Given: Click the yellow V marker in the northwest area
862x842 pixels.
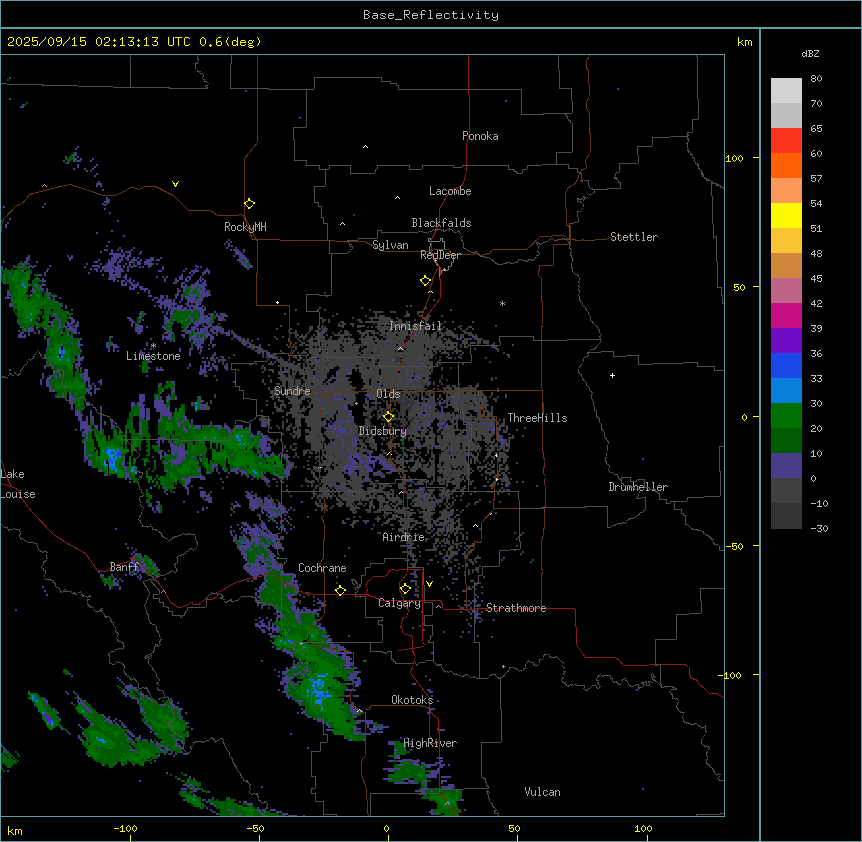Looking at the screenshot, I should 175,184.
